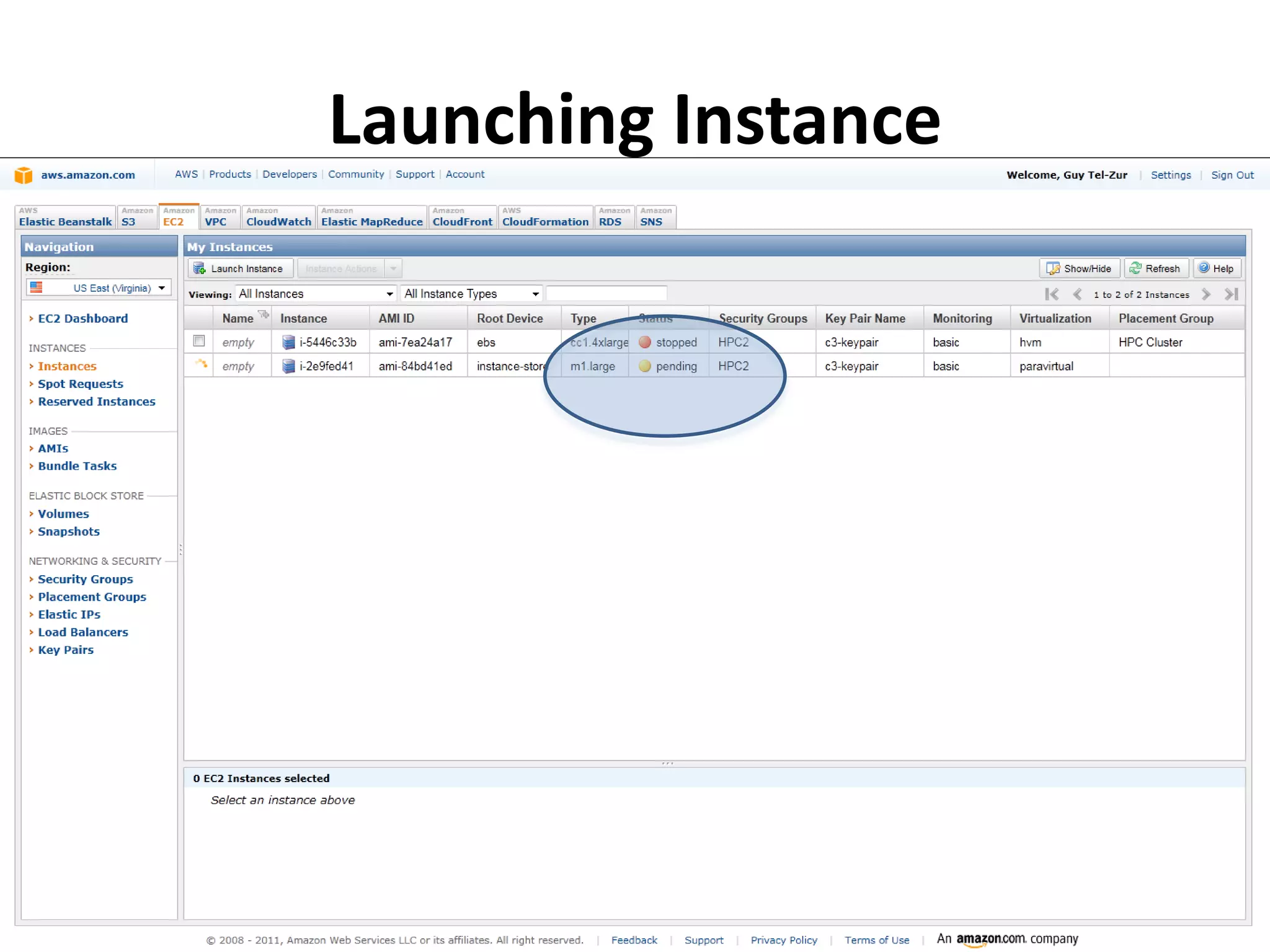Open the All Instance Types dropdown

tap(471, 294)
